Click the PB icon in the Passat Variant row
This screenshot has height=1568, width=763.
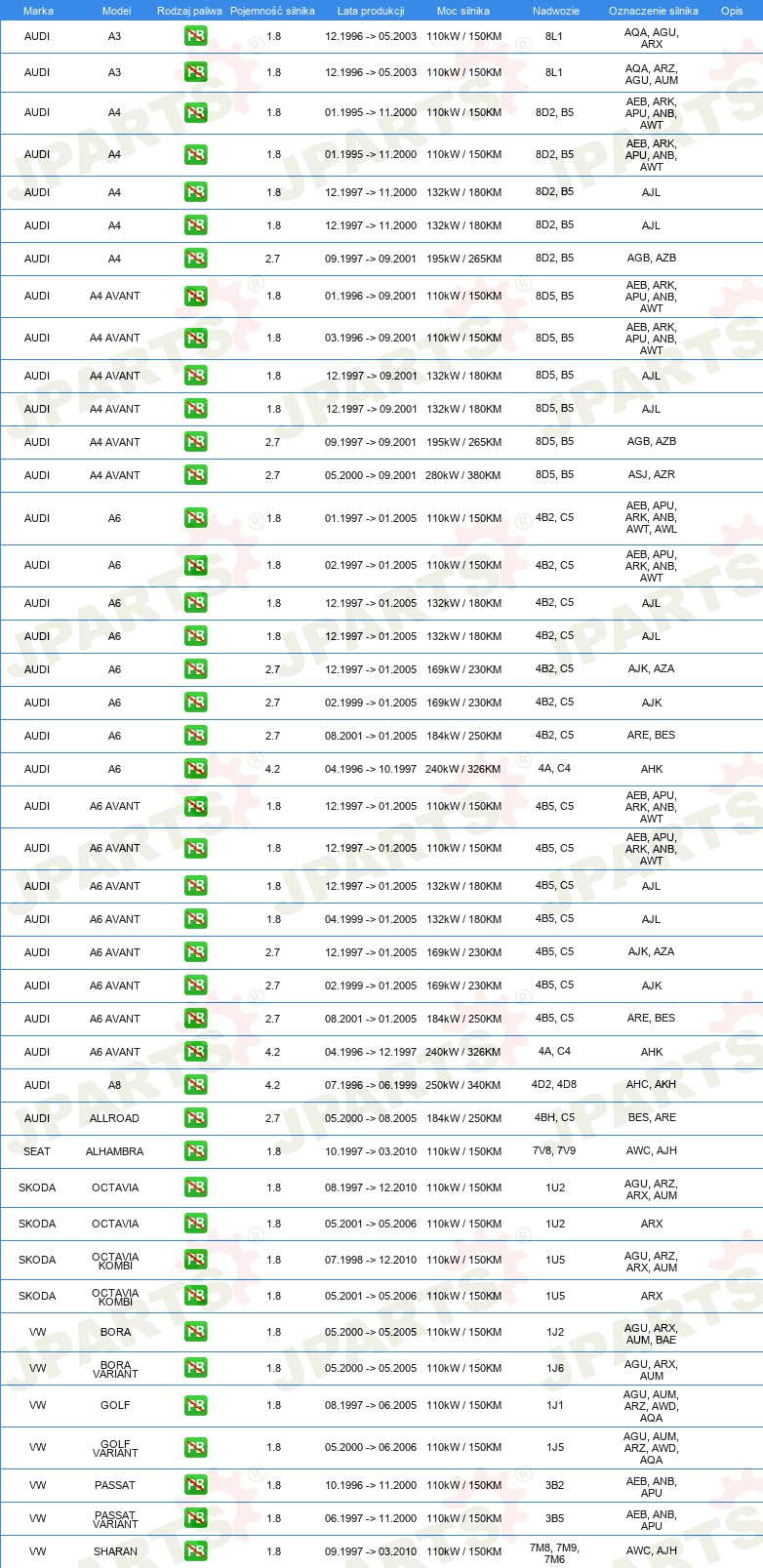[x=196, y=1518]
